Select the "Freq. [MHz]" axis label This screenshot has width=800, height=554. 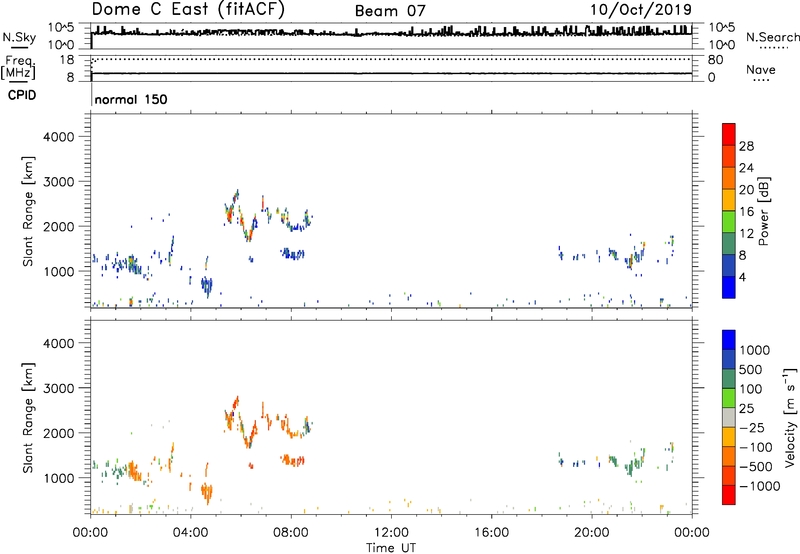pos(18,67)
